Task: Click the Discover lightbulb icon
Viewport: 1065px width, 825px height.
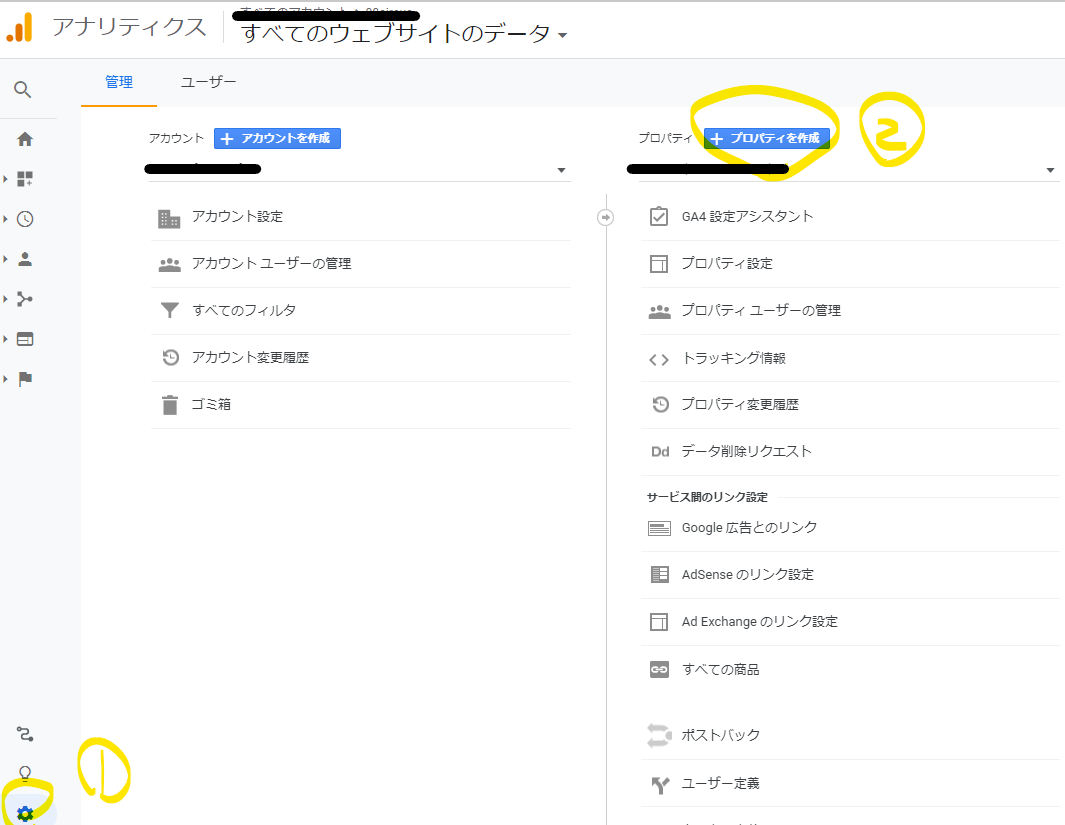Action: point(25,773)
